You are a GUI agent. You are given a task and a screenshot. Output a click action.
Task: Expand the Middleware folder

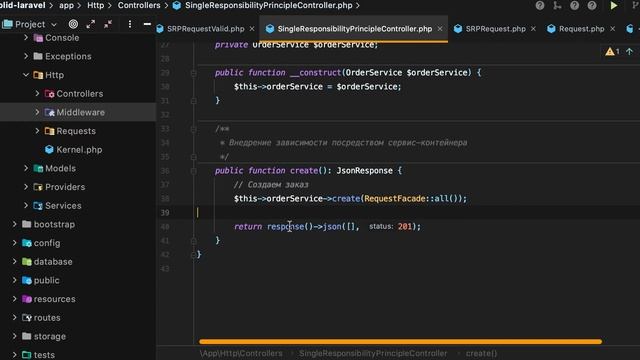(x=37, y=112)
